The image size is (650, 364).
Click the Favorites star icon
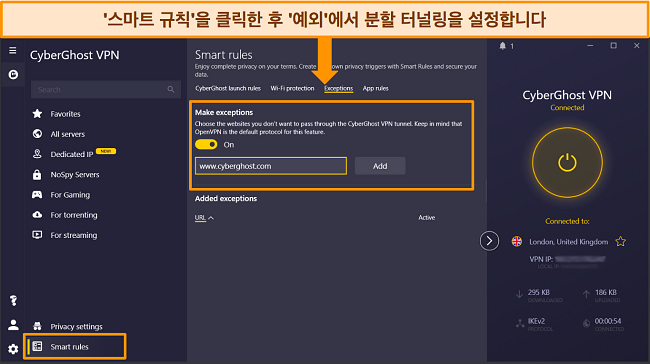tap(37, 114)
